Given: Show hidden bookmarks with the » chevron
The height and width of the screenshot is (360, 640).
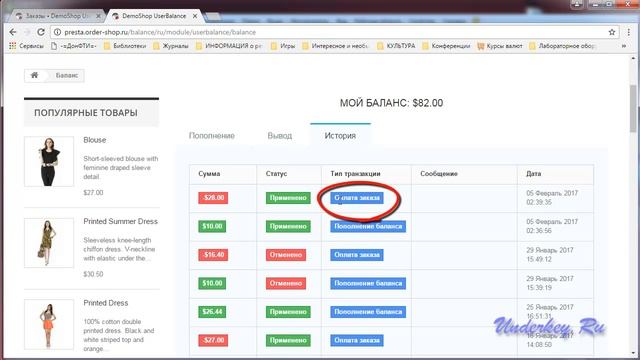Looking at the screenshot, I should coord(624,46).
